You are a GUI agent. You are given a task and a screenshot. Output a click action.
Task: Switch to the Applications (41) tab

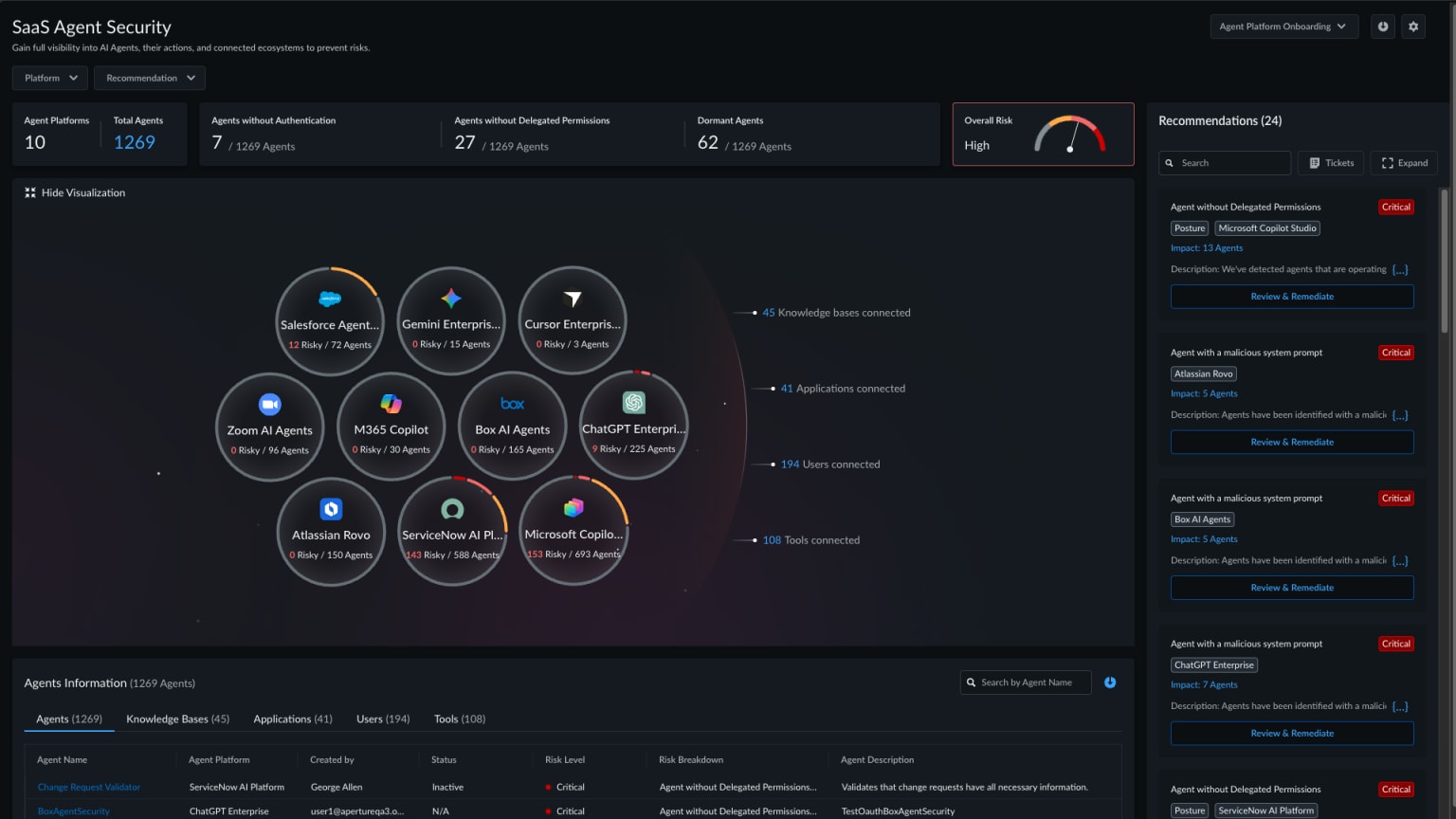tap(293, 719)
